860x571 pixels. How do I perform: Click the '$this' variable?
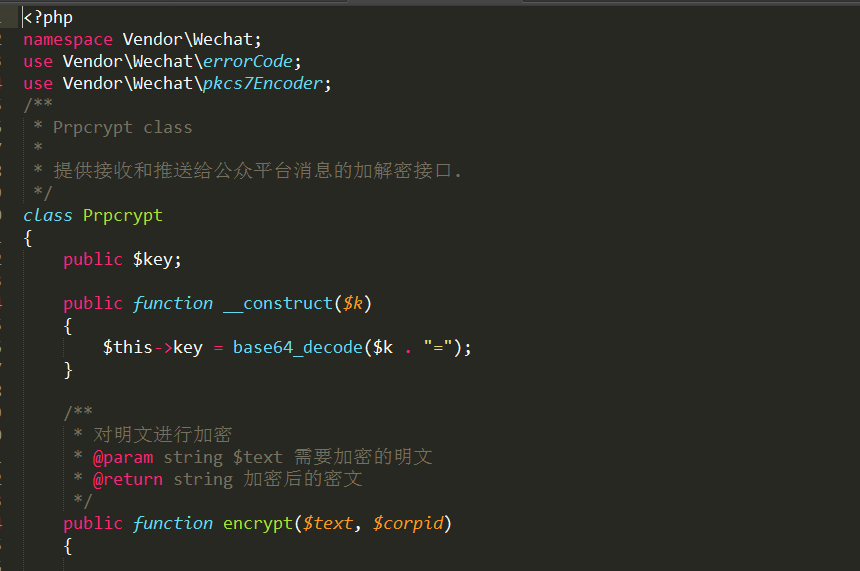tap(128, 347)
